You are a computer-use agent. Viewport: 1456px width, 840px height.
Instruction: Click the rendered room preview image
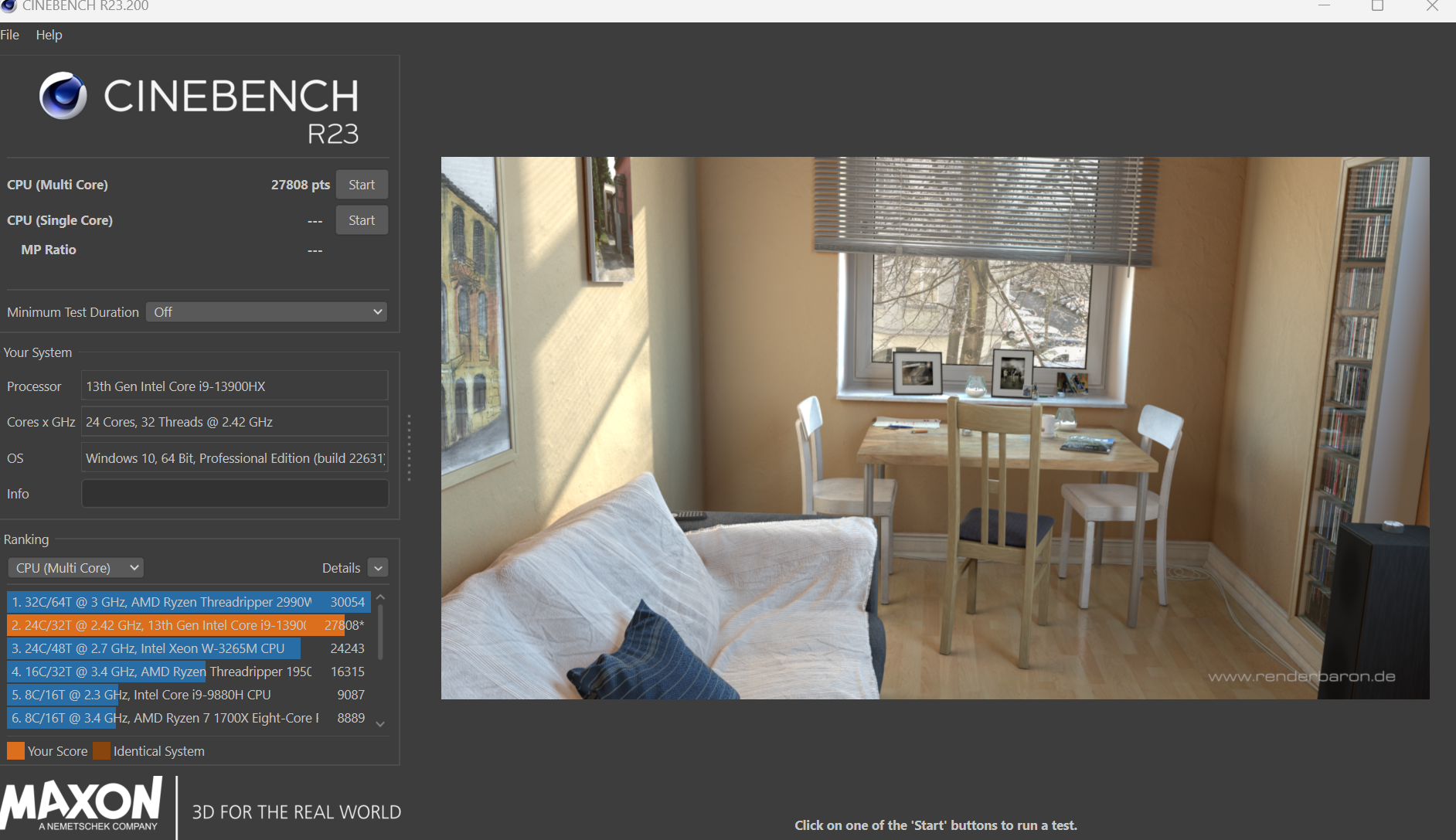(934, 428)
